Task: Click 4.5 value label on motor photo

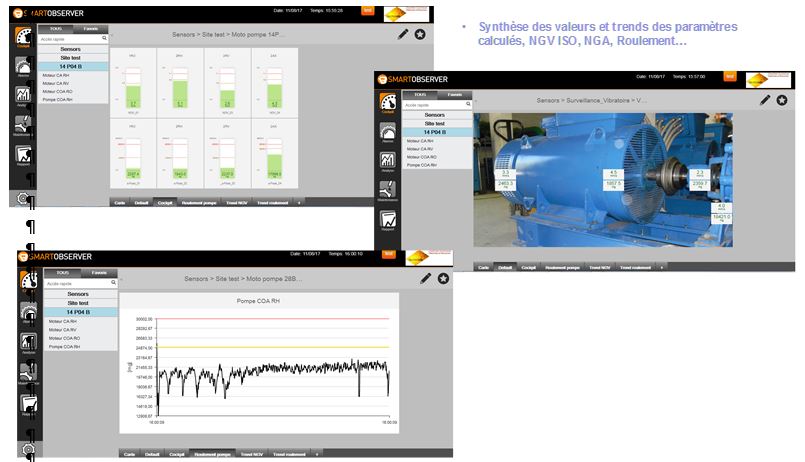Action: tap(612, 174)
